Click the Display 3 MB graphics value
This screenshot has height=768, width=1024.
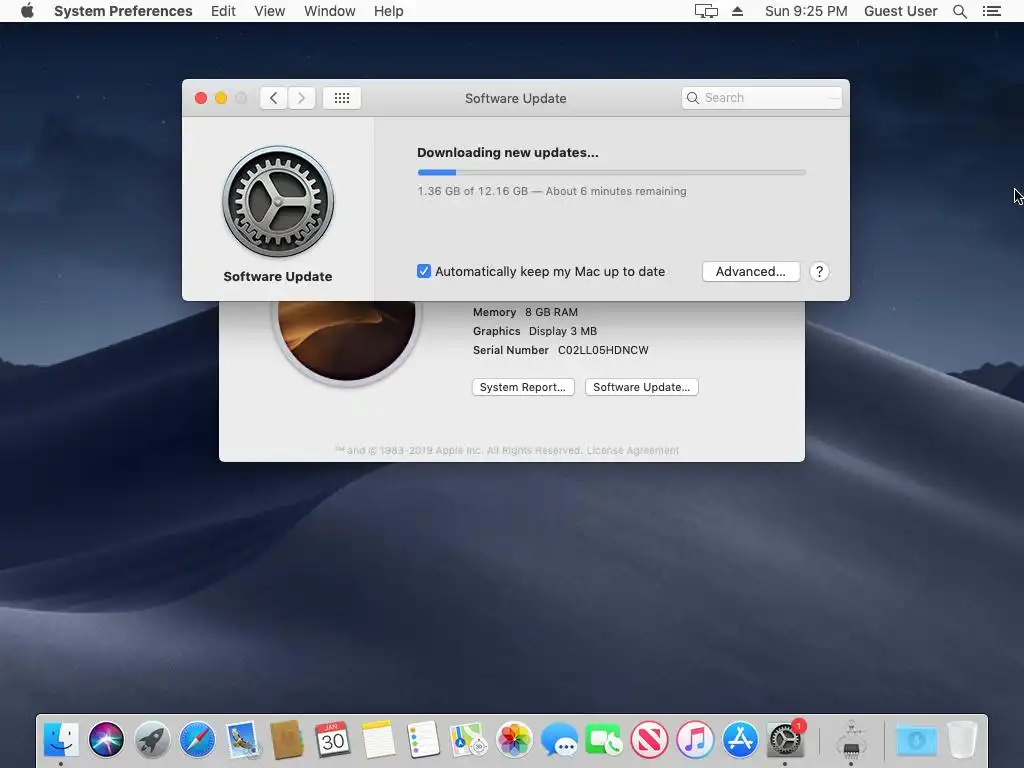pyautogui.click(x=562, y=331)
